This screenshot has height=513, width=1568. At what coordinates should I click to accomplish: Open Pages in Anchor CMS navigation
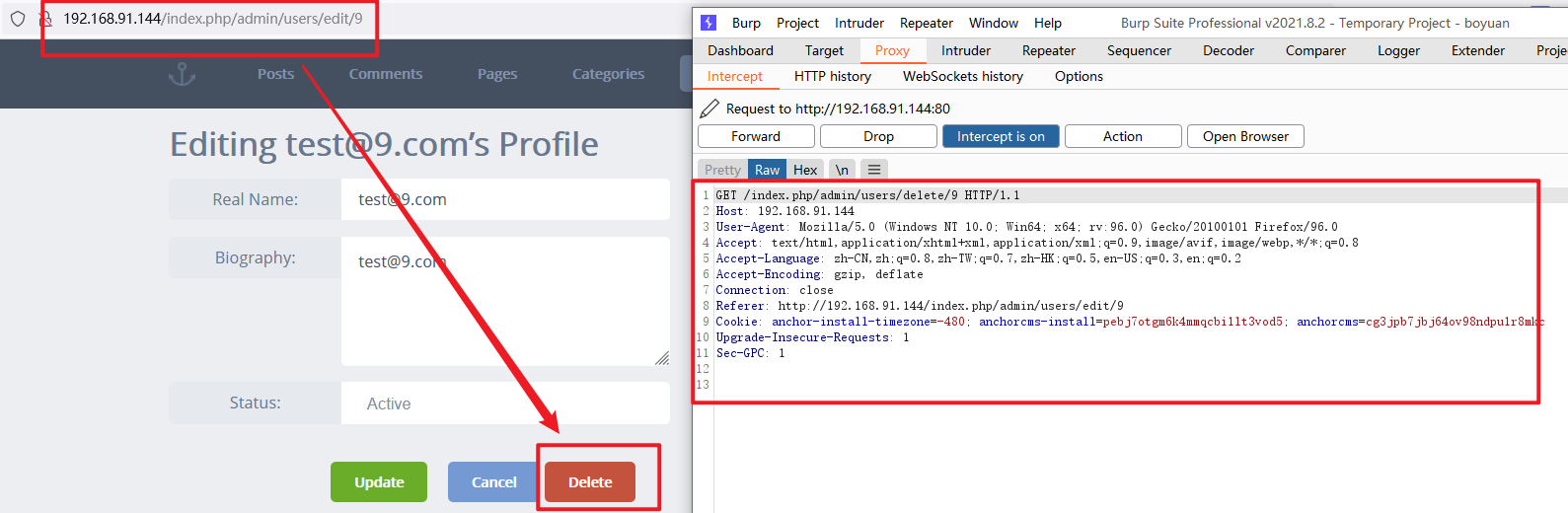pyautogui.click(x=497, y=74)
